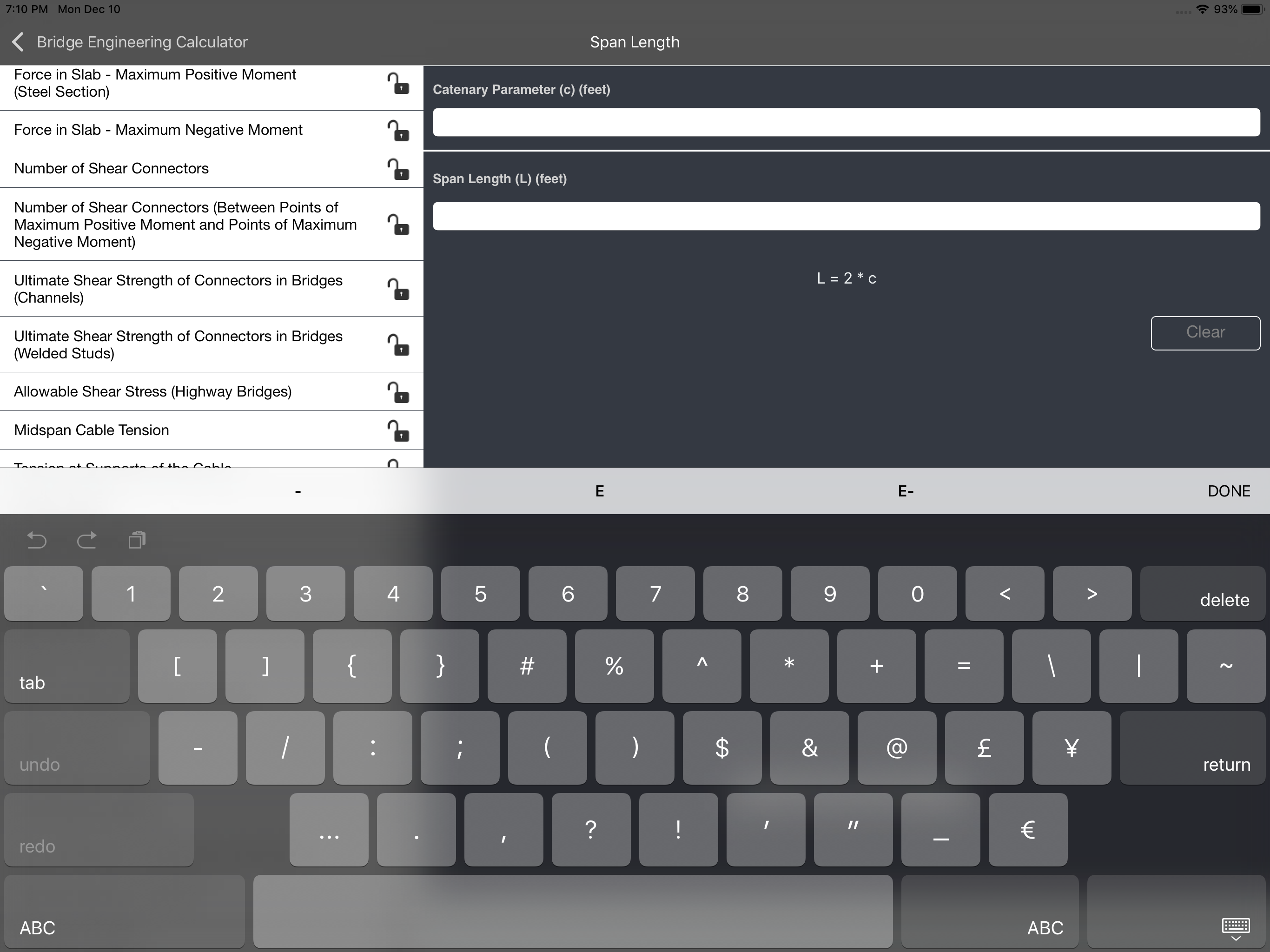Tap unlock icon for Force in Slab Negative Moment

point(397,130)
